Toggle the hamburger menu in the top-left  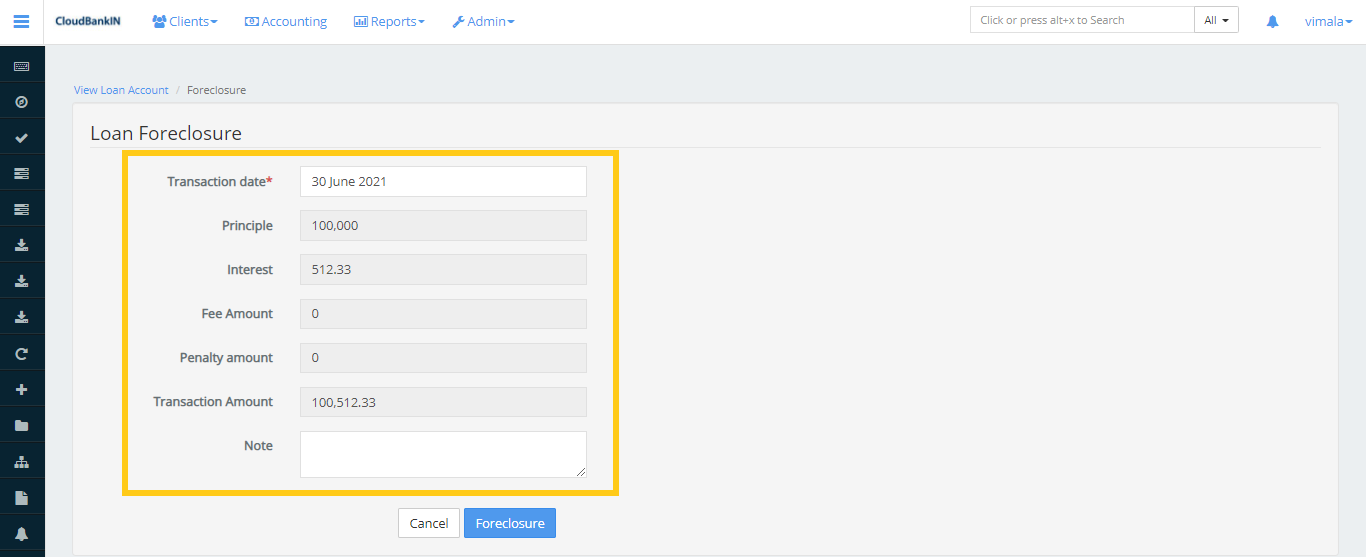point(21,21)
